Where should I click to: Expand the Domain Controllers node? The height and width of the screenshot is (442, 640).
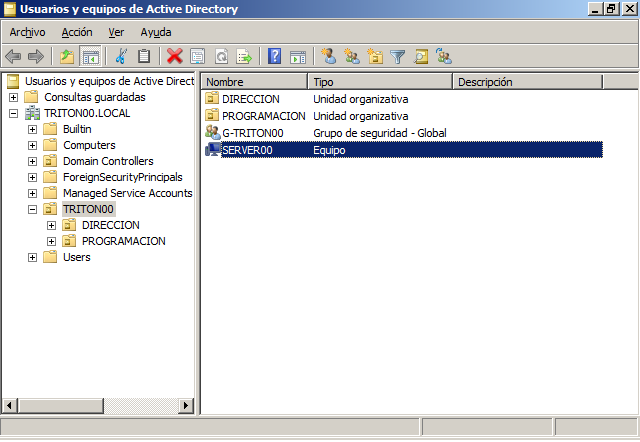(32, 161)
